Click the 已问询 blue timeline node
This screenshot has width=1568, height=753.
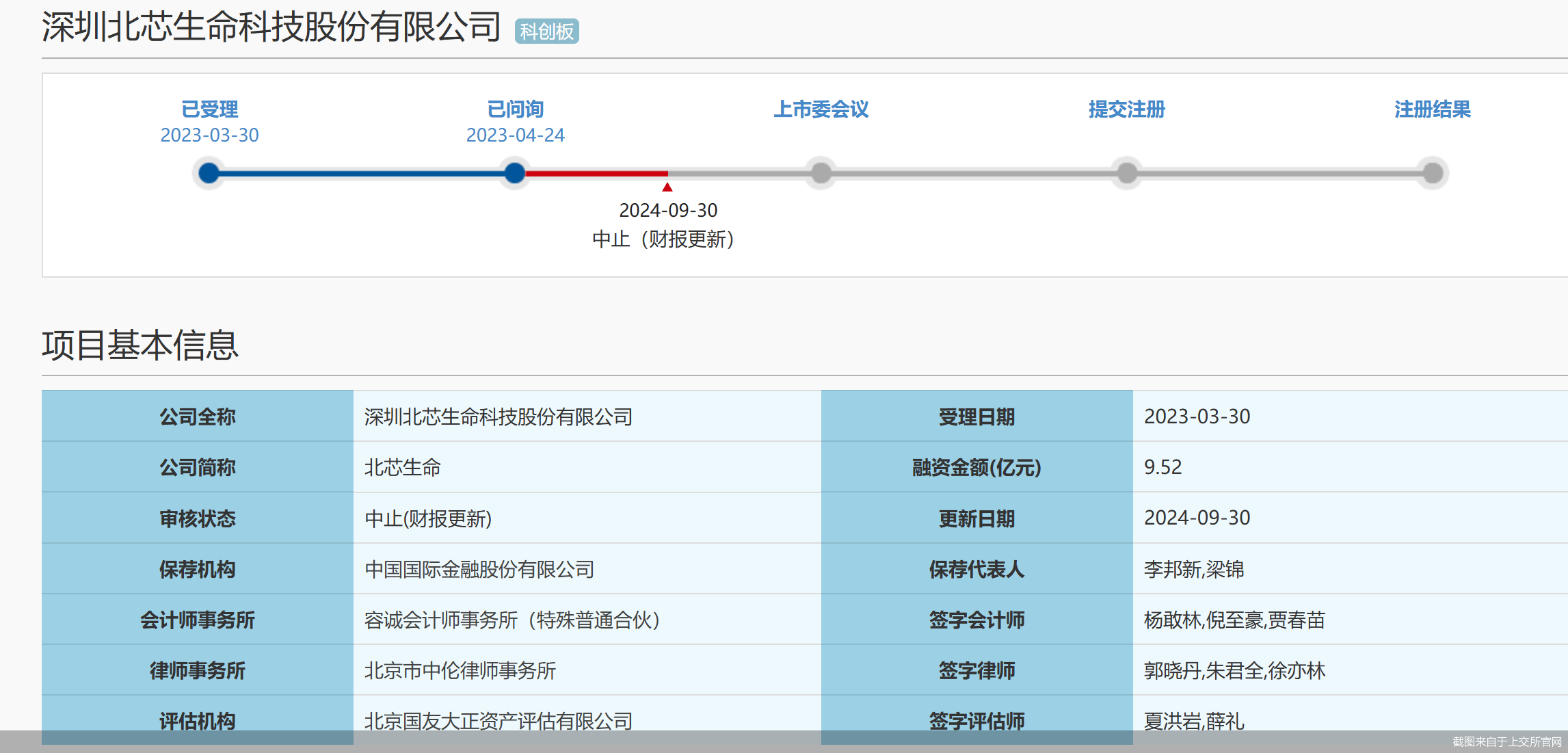click(515, 173)
